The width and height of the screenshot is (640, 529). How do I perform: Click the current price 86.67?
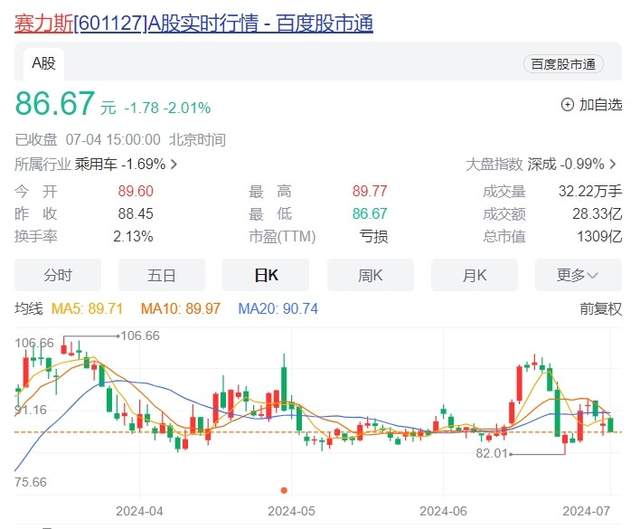pos(55,103)
